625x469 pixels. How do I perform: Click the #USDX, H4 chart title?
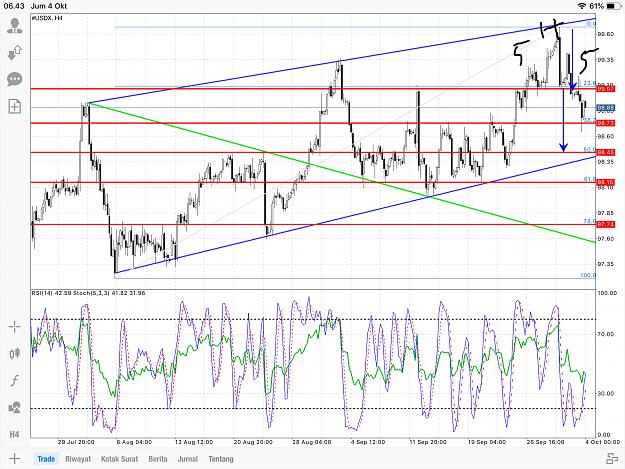(47, 18)
